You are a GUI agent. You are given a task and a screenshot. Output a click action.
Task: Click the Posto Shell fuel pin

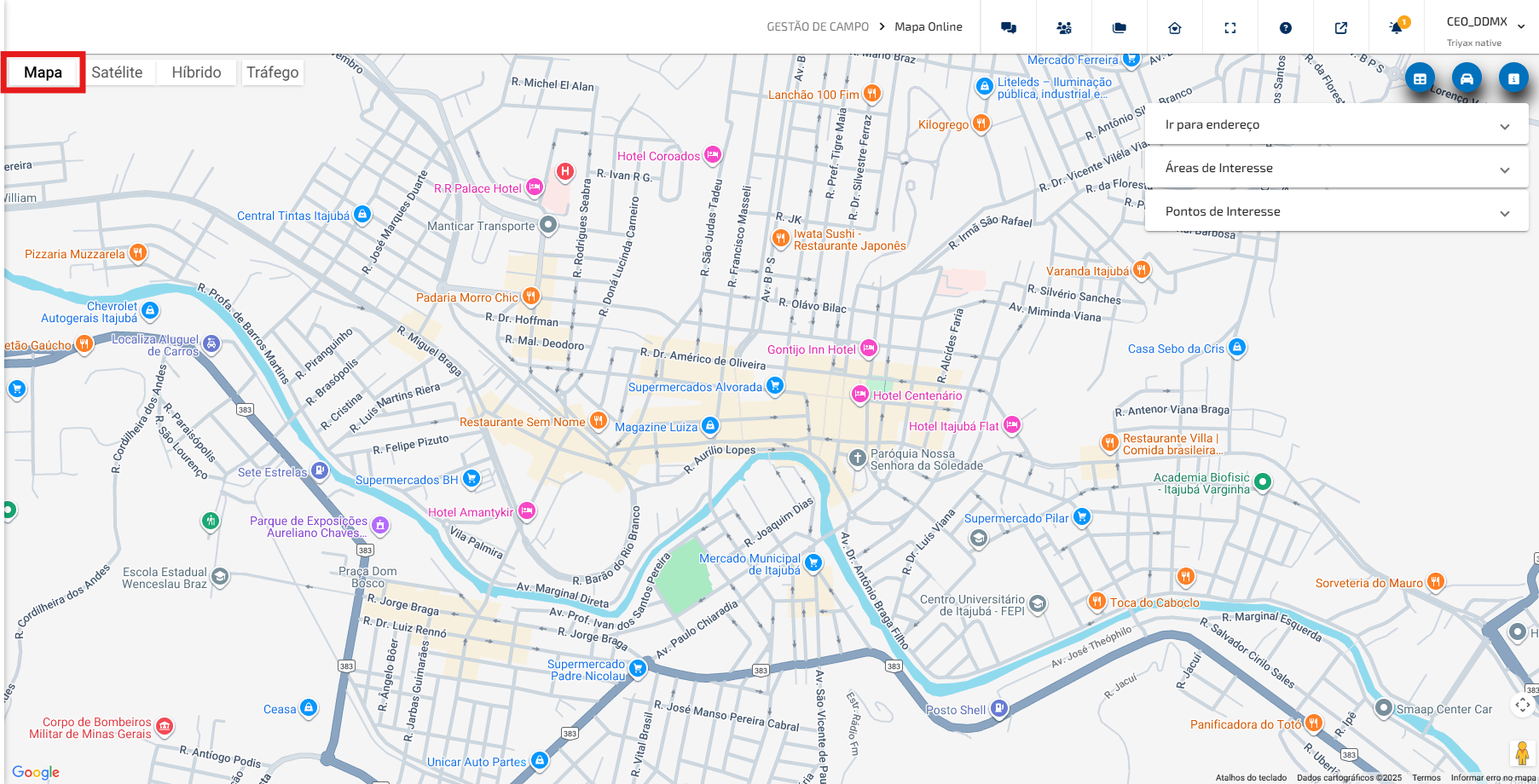999,708
